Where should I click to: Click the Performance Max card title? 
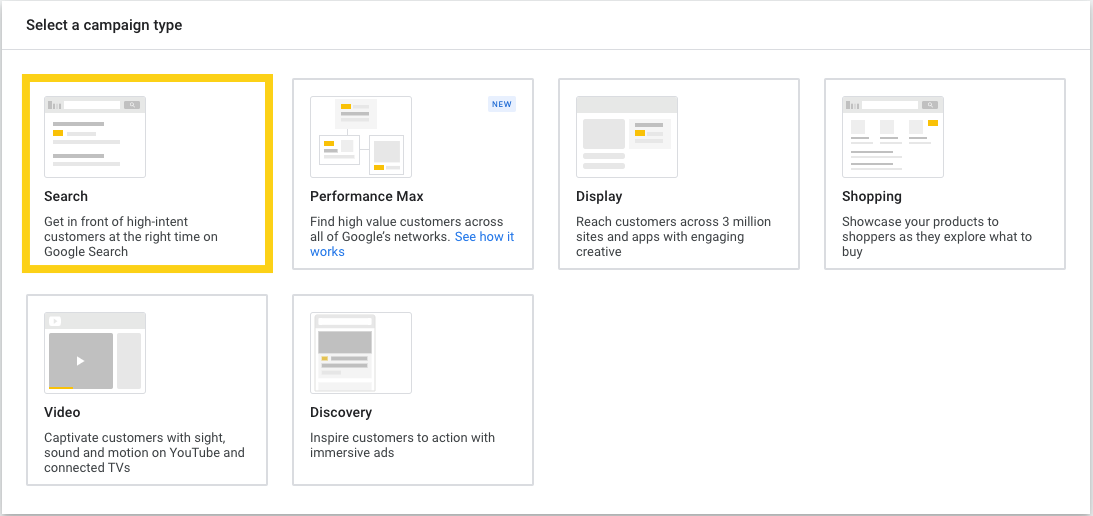(367, 197)
